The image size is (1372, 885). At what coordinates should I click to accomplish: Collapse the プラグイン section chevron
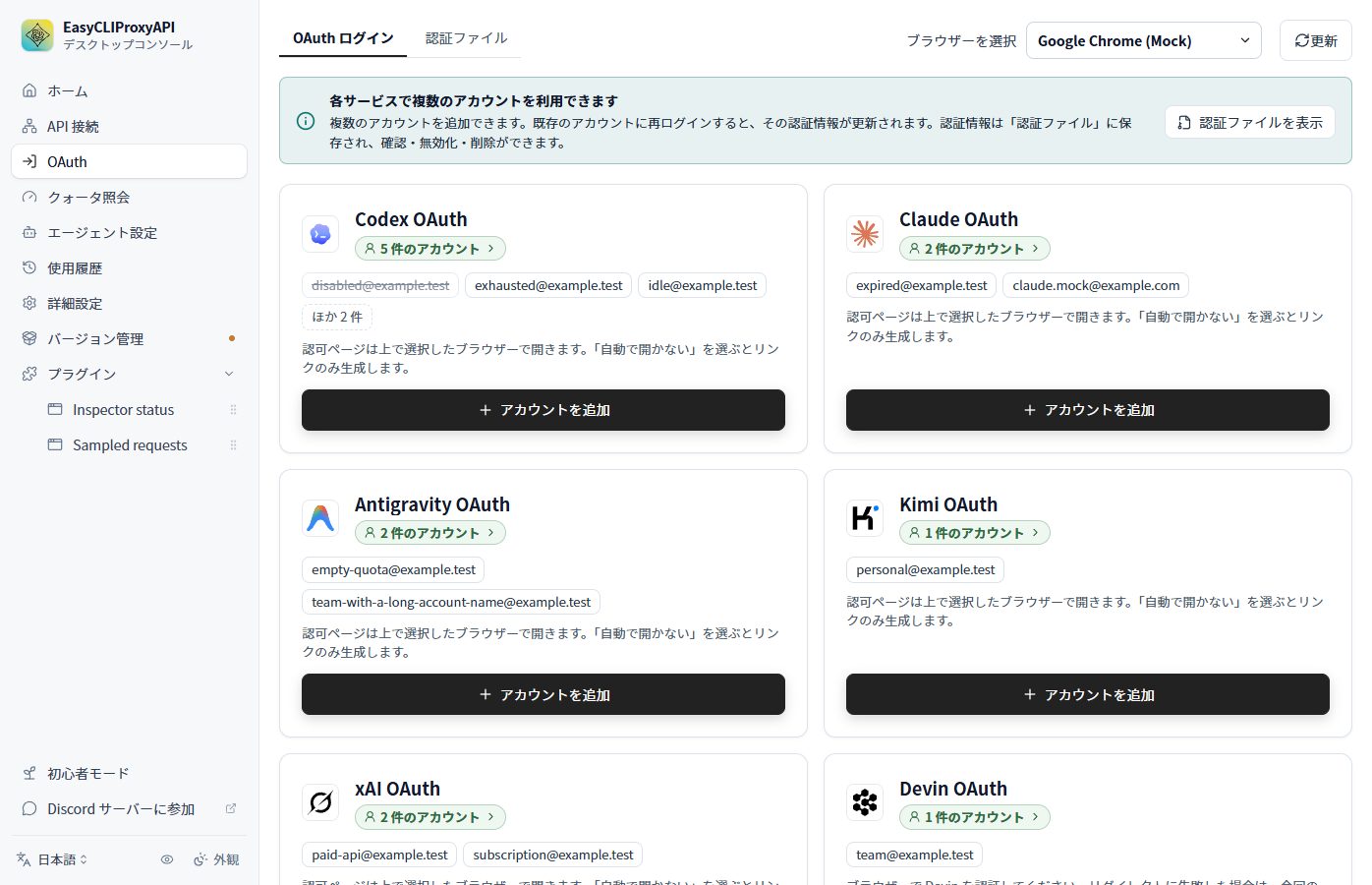(x=229, y=374)
